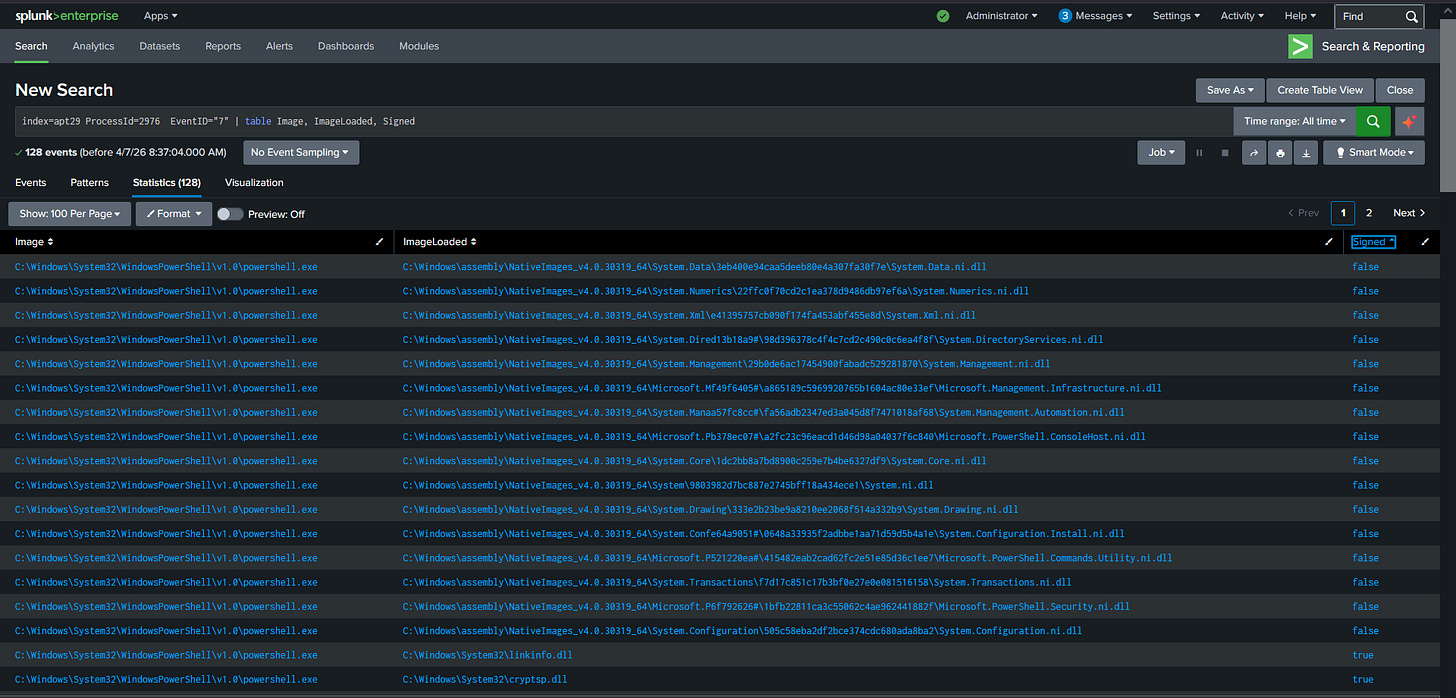Open the Help dropdown

(1301, 16)
